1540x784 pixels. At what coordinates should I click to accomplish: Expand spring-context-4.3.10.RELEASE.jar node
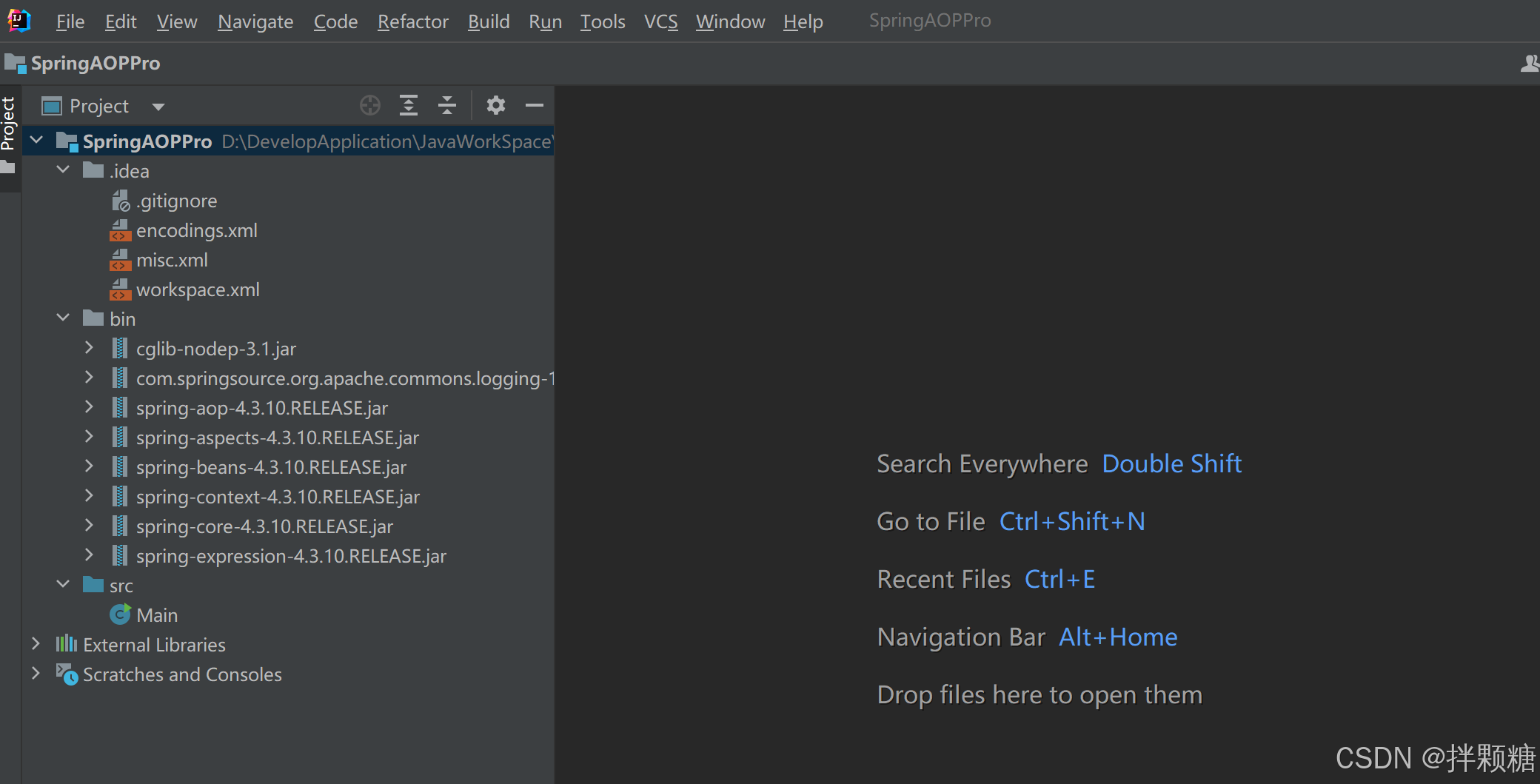(x=89, y=495)
